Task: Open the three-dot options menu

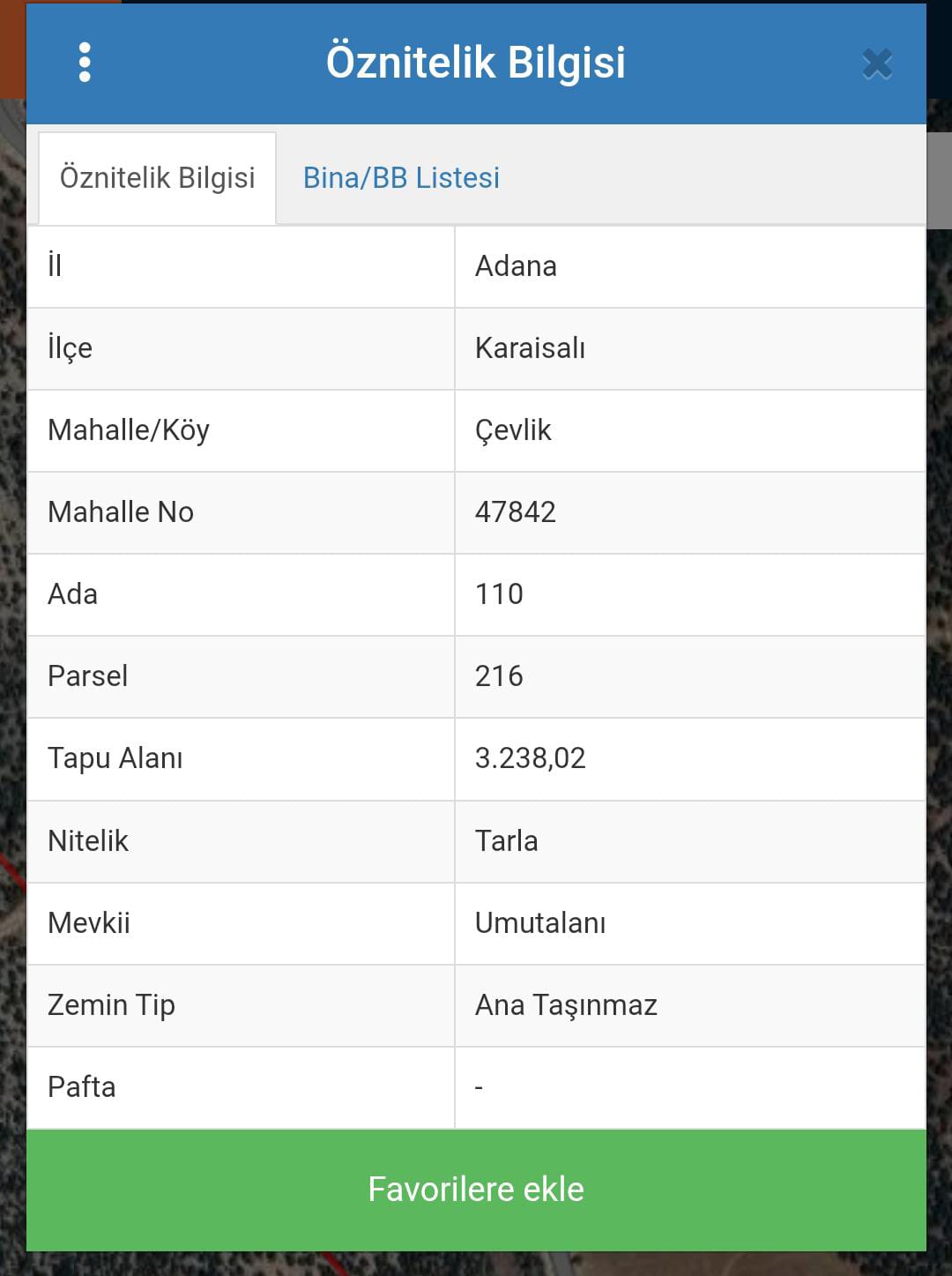Action: point(85,63)
